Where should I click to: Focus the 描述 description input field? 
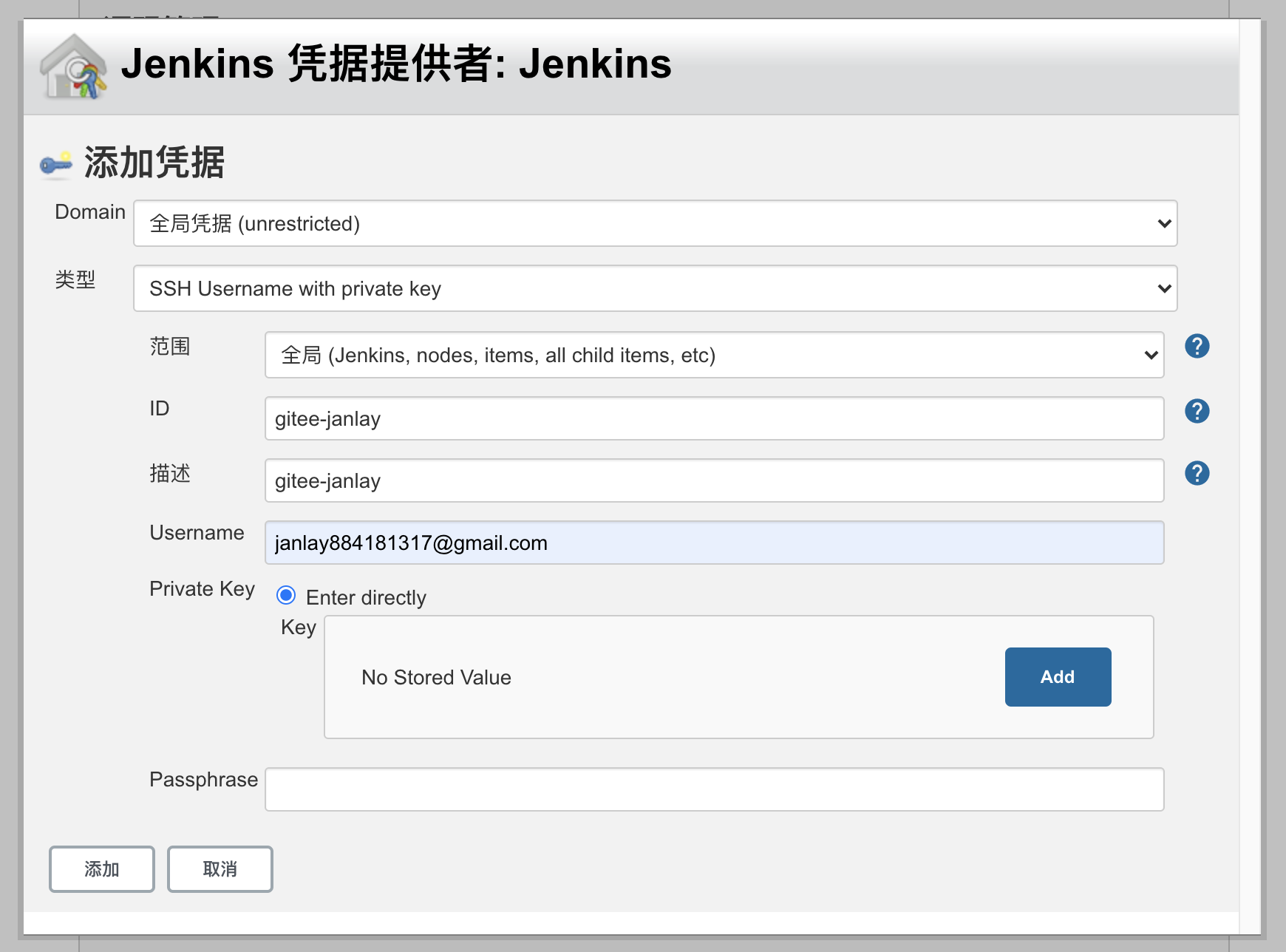click(x=714, y=480)
